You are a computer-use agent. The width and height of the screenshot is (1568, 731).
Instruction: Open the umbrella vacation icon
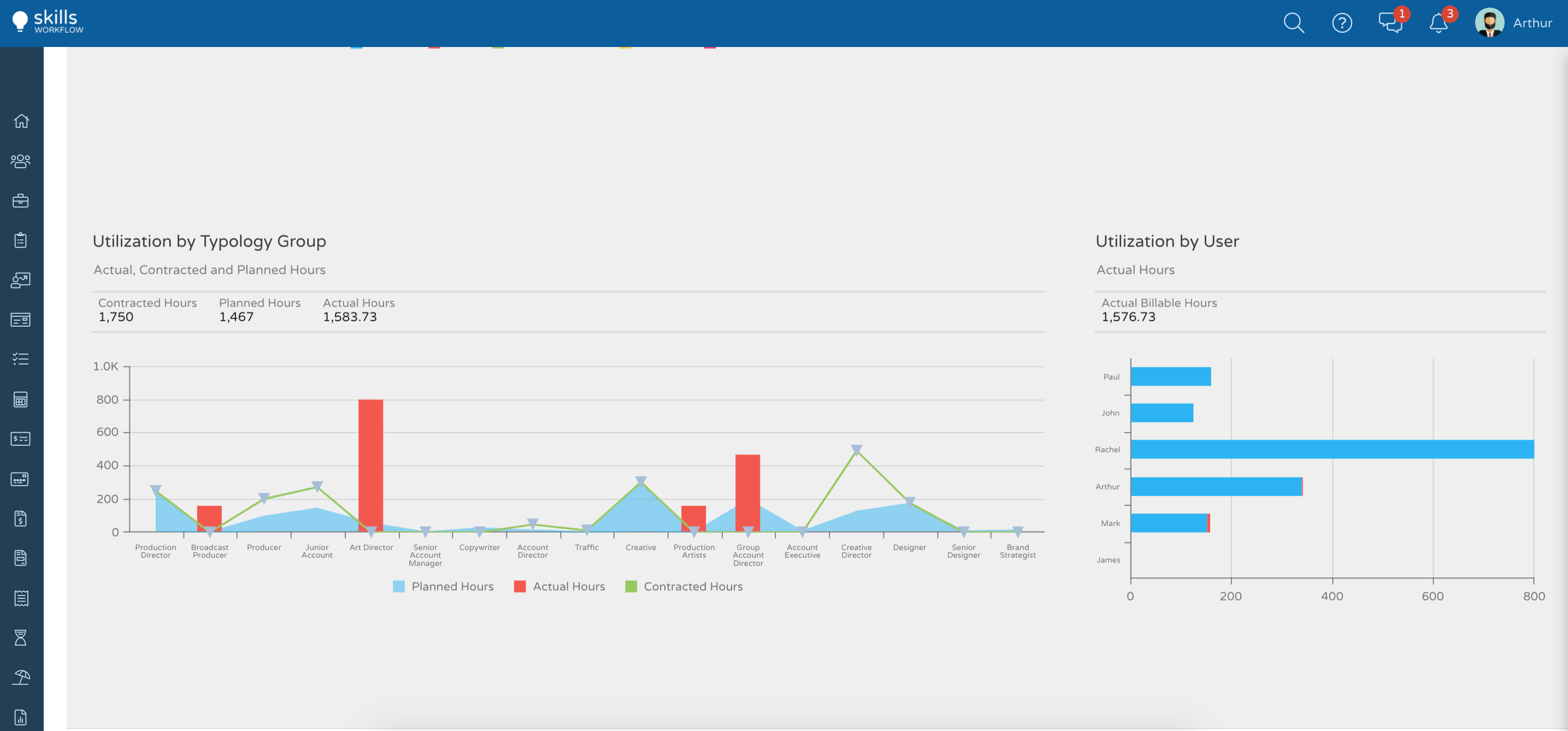pyautogui.click(x=21, y=677)
